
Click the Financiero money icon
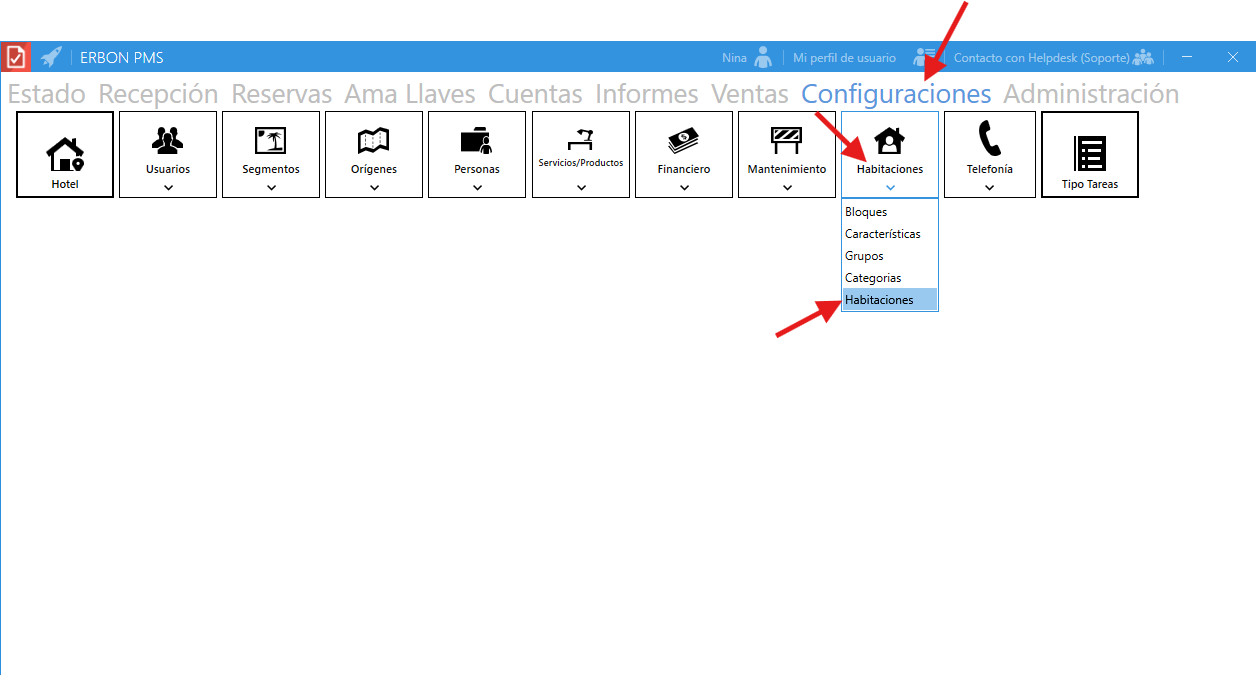(x=684, y=140)
